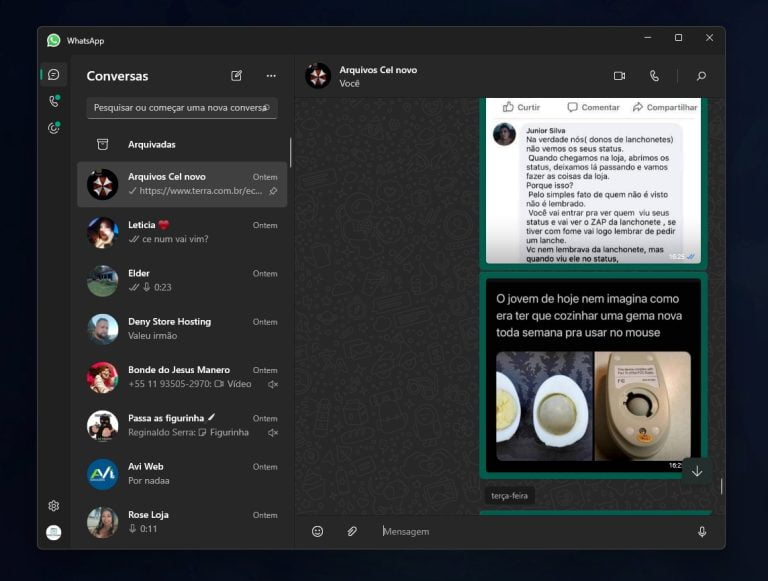
Task: Maximize the WhatsApp window
Action: 678,38
